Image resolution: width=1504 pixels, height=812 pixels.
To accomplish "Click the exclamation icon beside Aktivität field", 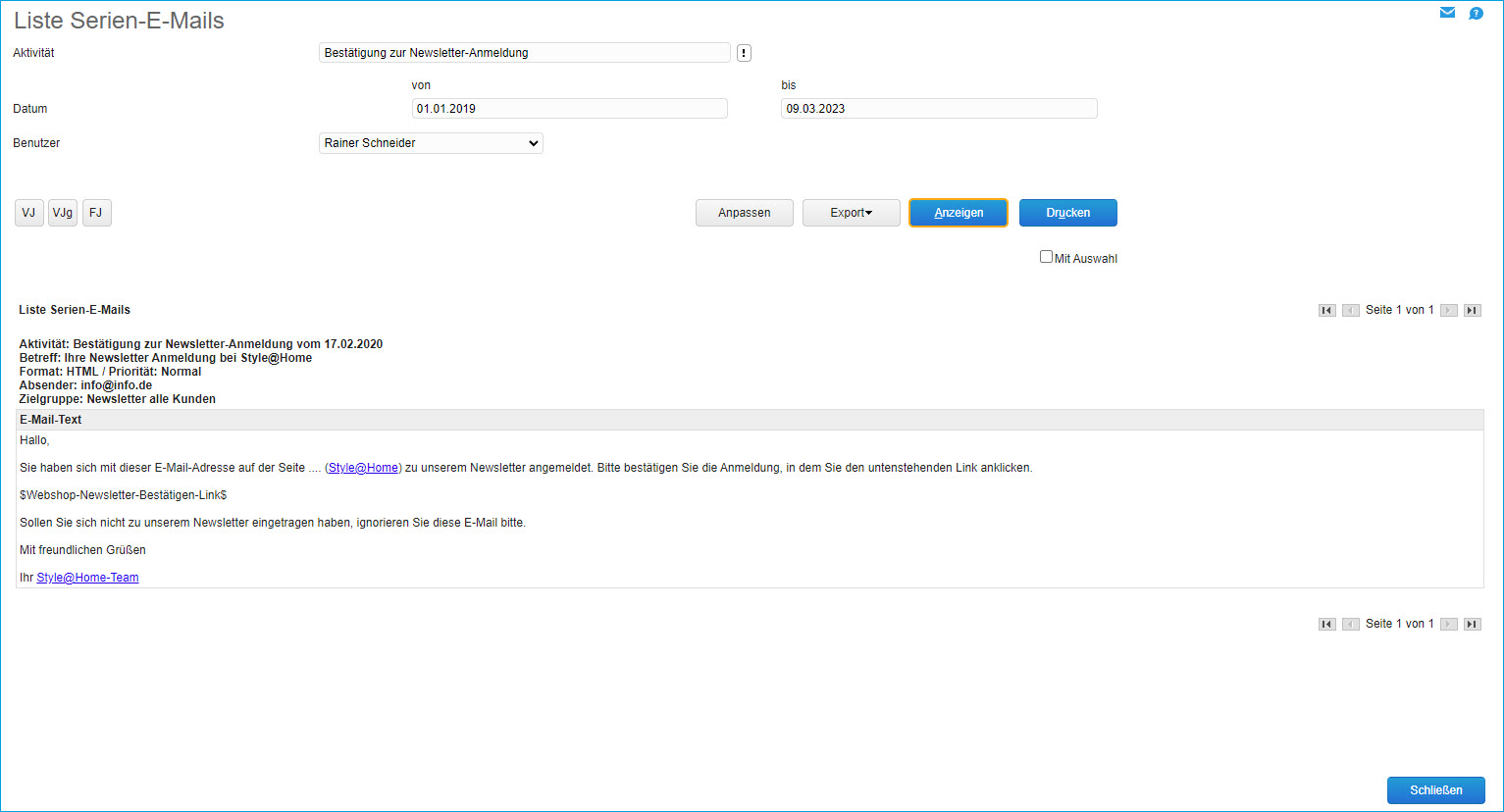I will click(x=744, y=52).
